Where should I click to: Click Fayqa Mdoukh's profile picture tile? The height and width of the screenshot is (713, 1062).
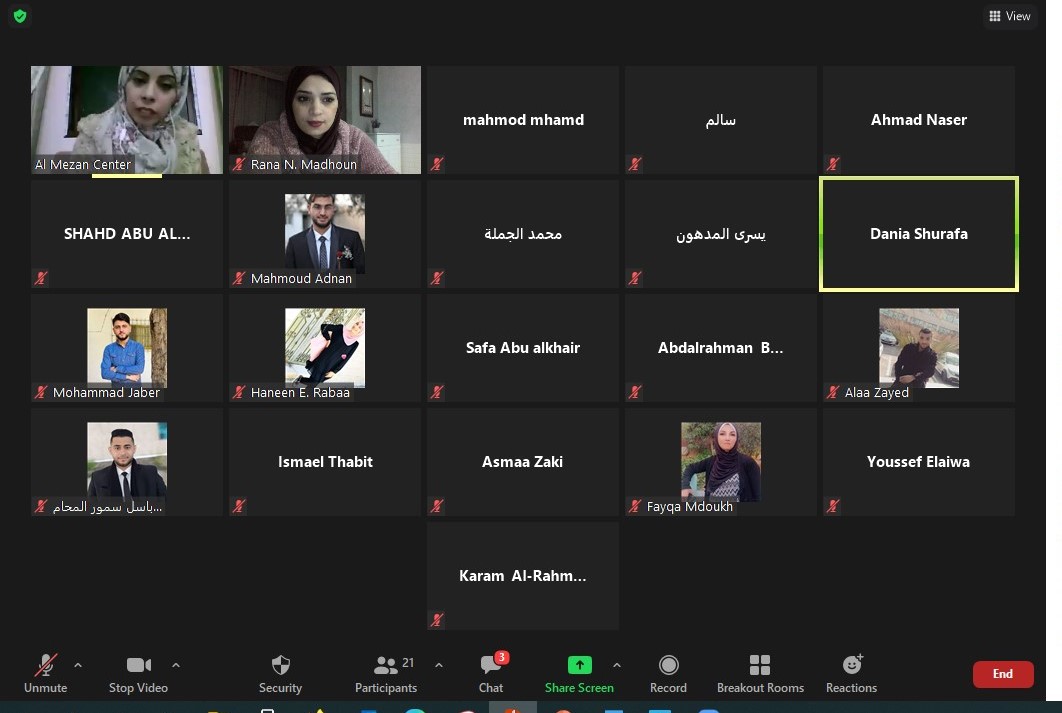coord(721,461)
